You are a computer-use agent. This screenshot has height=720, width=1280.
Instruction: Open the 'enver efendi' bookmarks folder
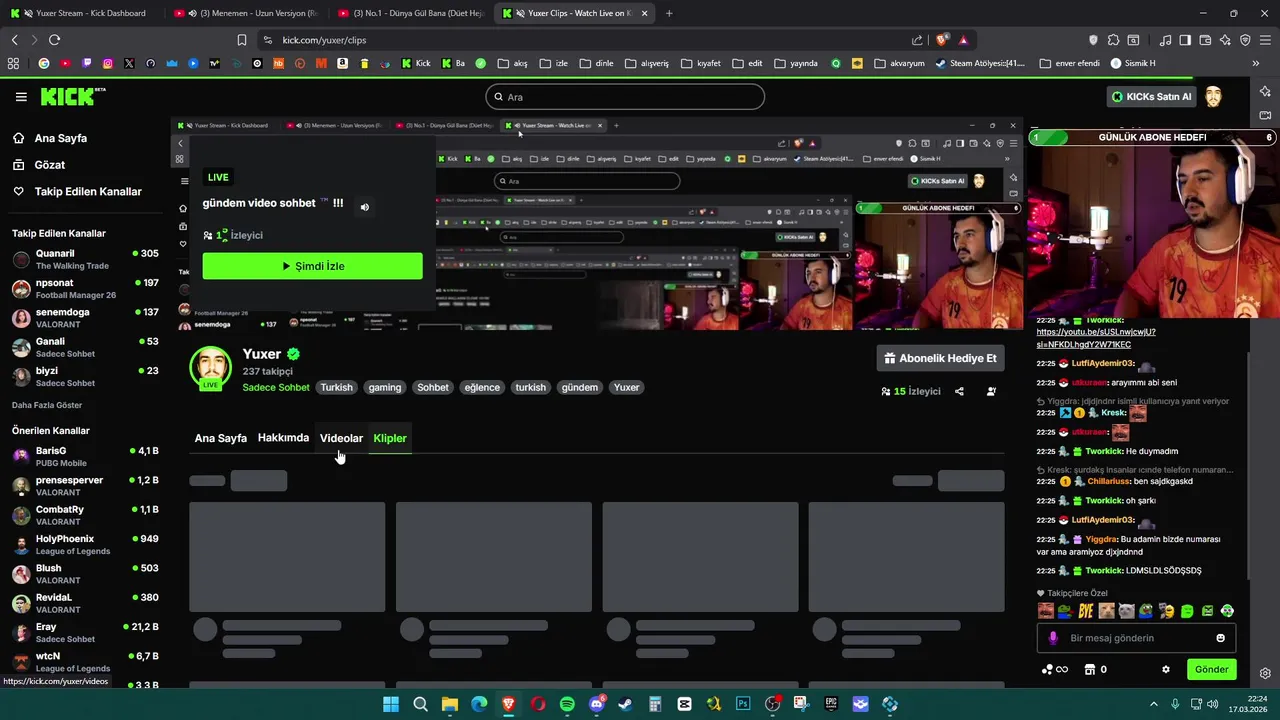click(x=1069, y=63)
